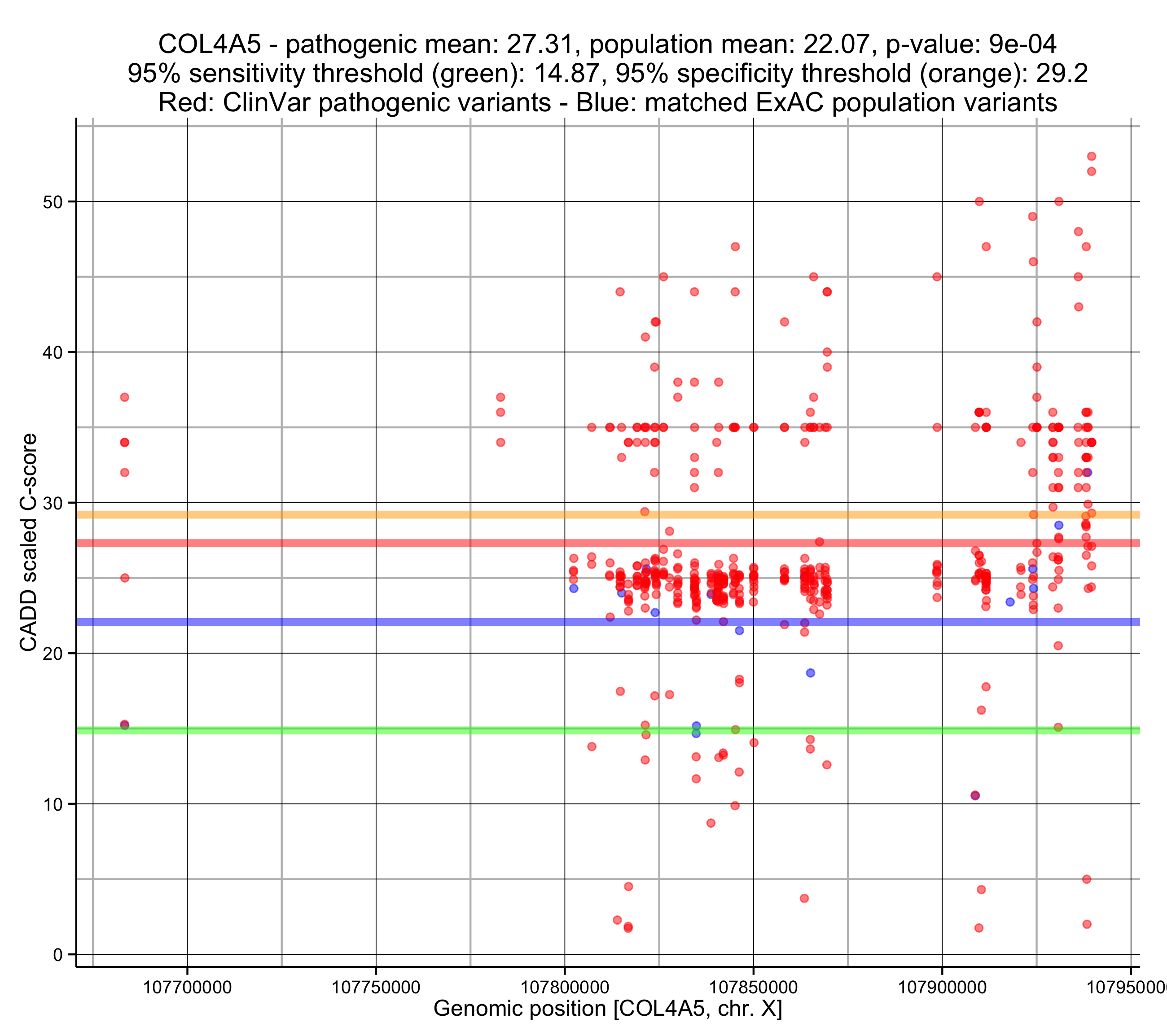The width and height of the screenshot is (1167, 1036).
Task: Click the y-axis tick label 20
Action: [x=53, y=654]
